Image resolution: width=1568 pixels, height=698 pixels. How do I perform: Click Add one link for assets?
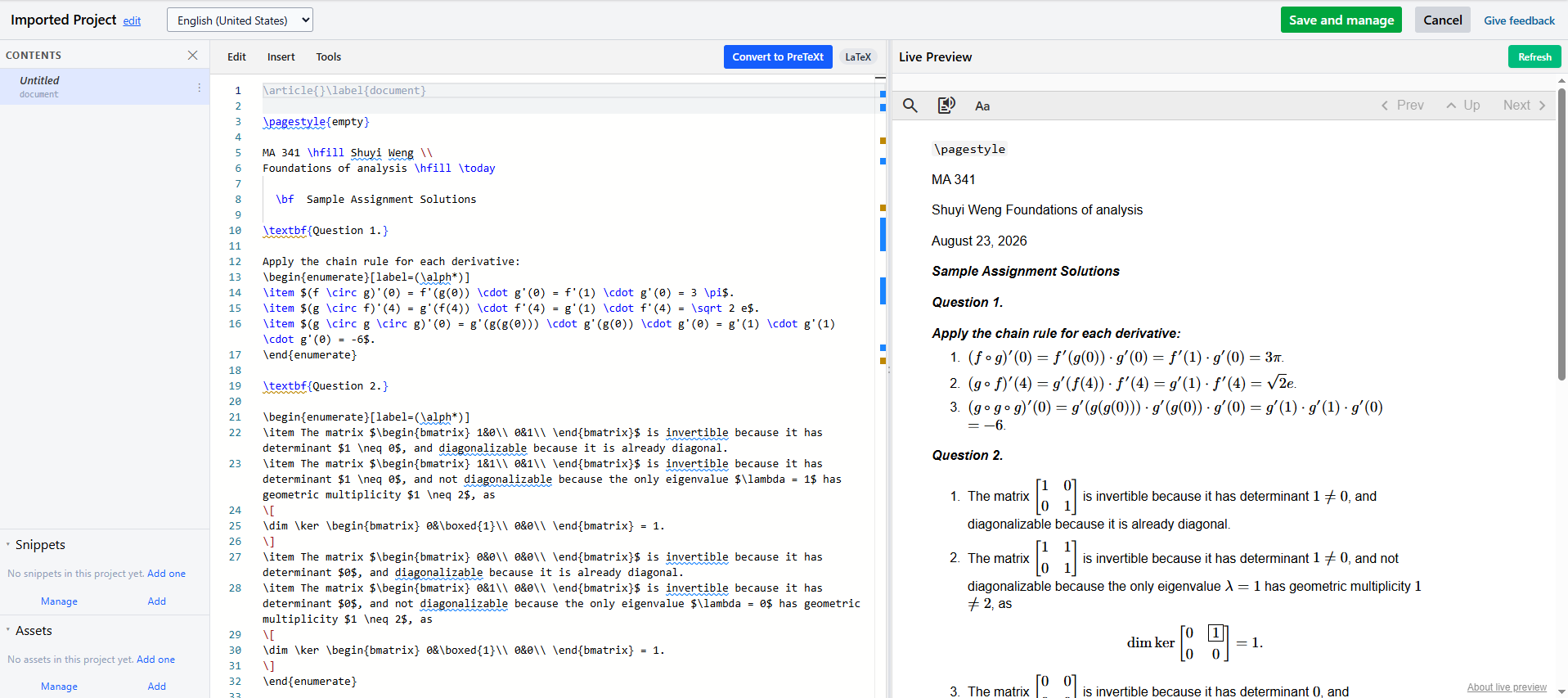click(x=155, y=660)
